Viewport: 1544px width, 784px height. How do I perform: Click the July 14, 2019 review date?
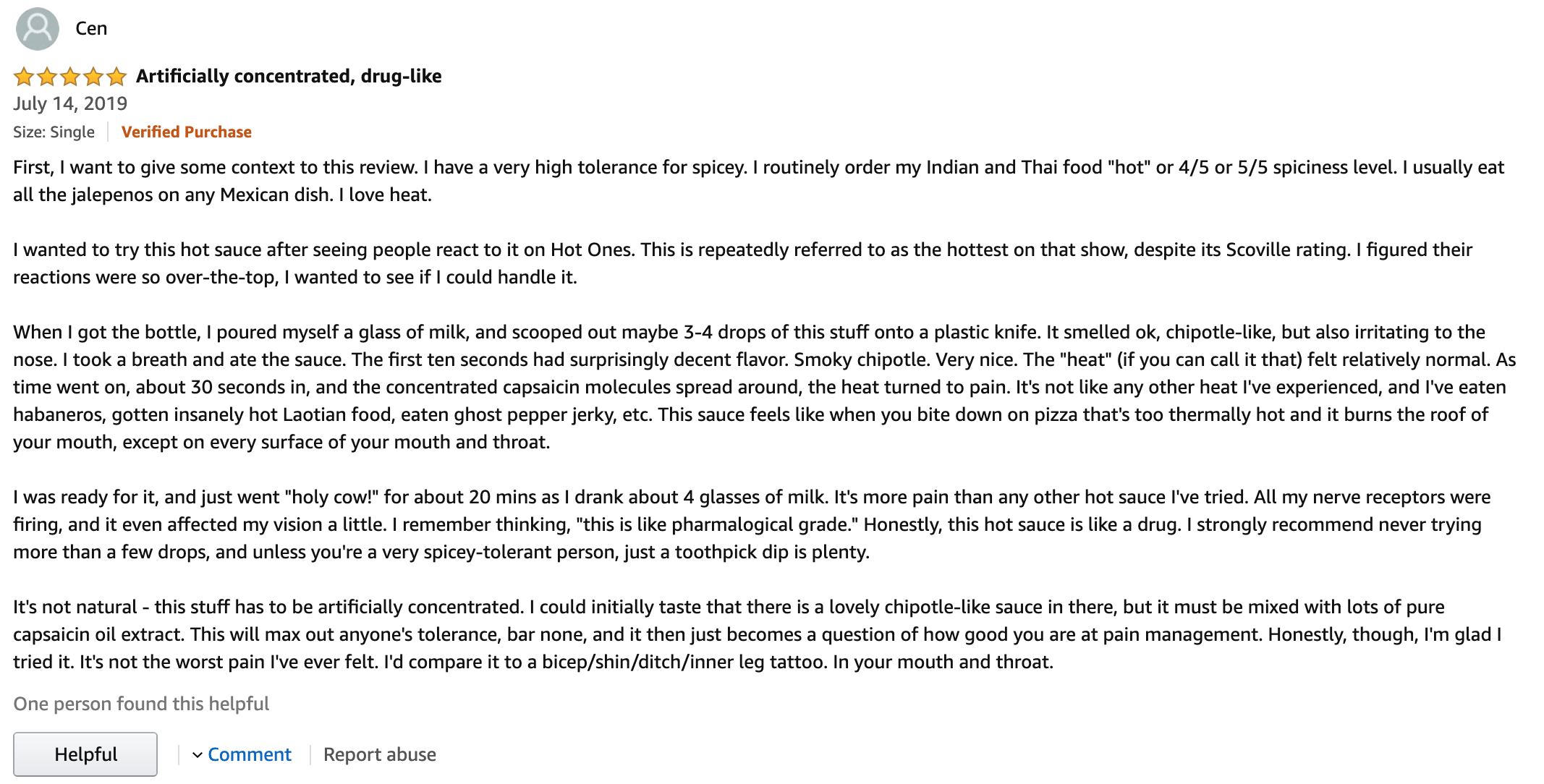[70, 103]
